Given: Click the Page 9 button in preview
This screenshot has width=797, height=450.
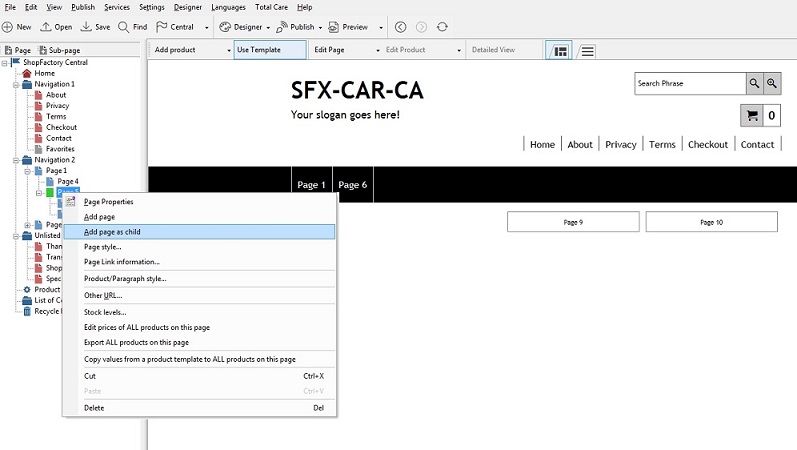Looking at the screenshot, I should click(x=573, y=222).
